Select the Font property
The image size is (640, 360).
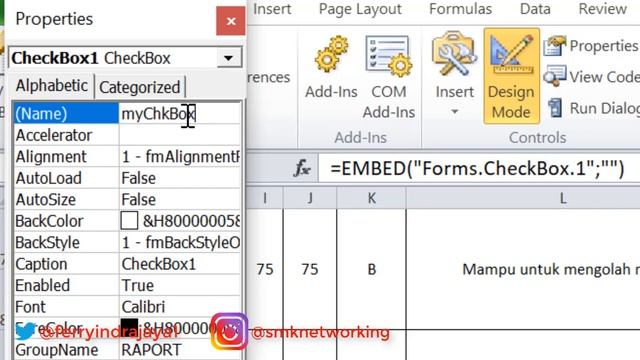(66, 307)
